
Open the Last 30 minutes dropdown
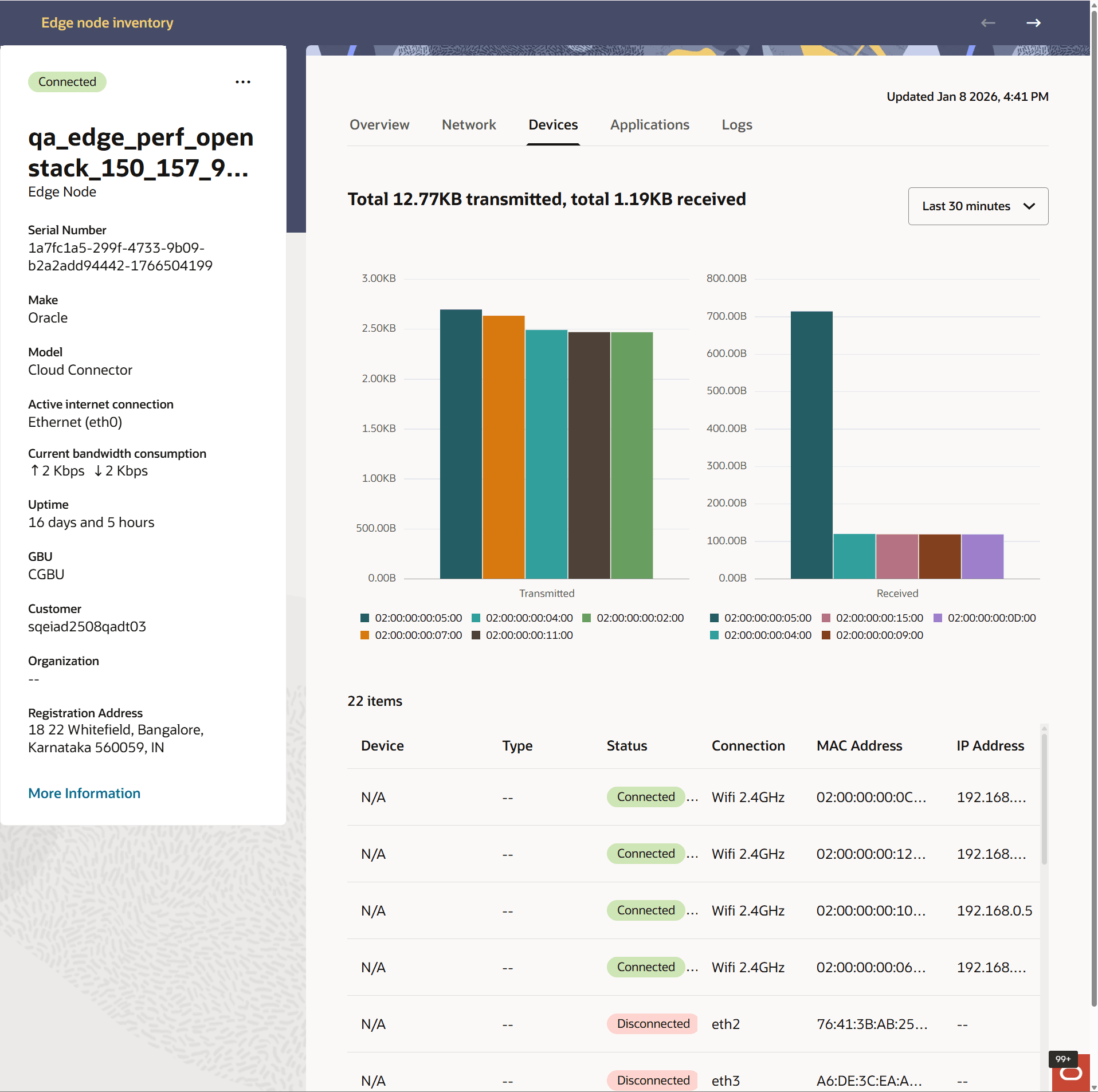(978, 206)
